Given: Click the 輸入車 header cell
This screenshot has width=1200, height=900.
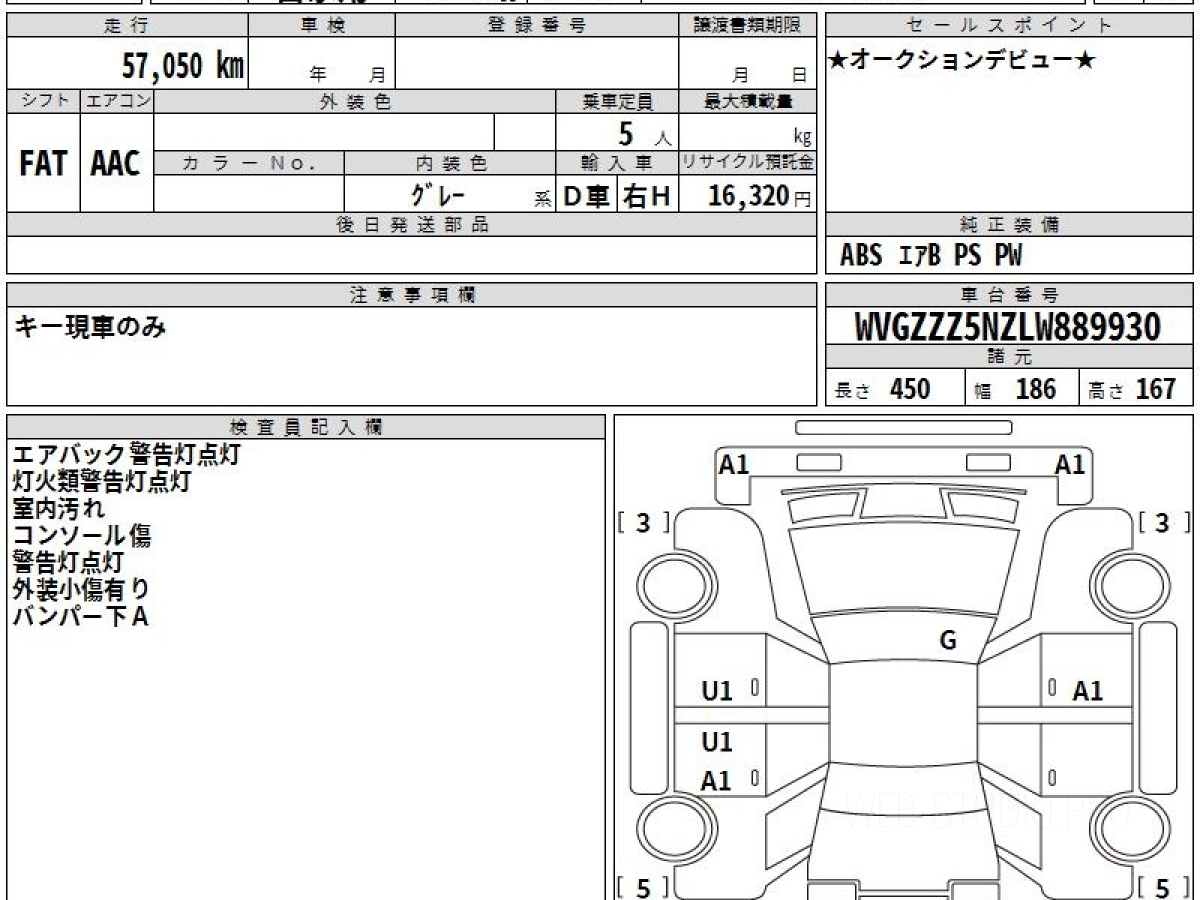Looking at the screenshot, I should coord(617,163).
